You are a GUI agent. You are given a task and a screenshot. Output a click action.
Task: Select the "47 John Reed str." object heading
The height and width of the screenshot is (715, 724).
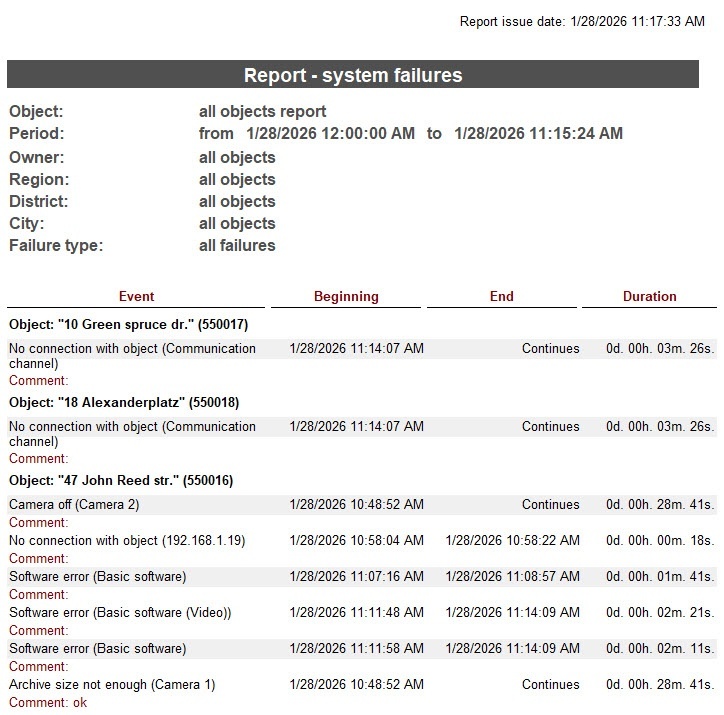[x=121, y=480]
